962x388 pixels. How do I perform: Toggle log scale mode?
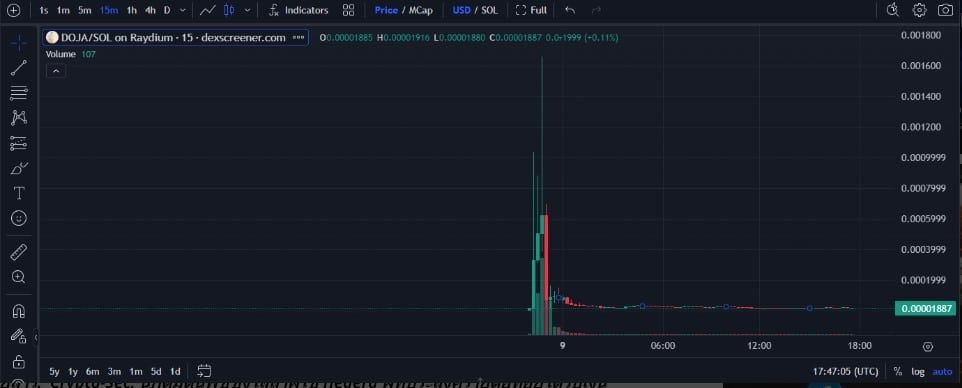click(918, 371)
